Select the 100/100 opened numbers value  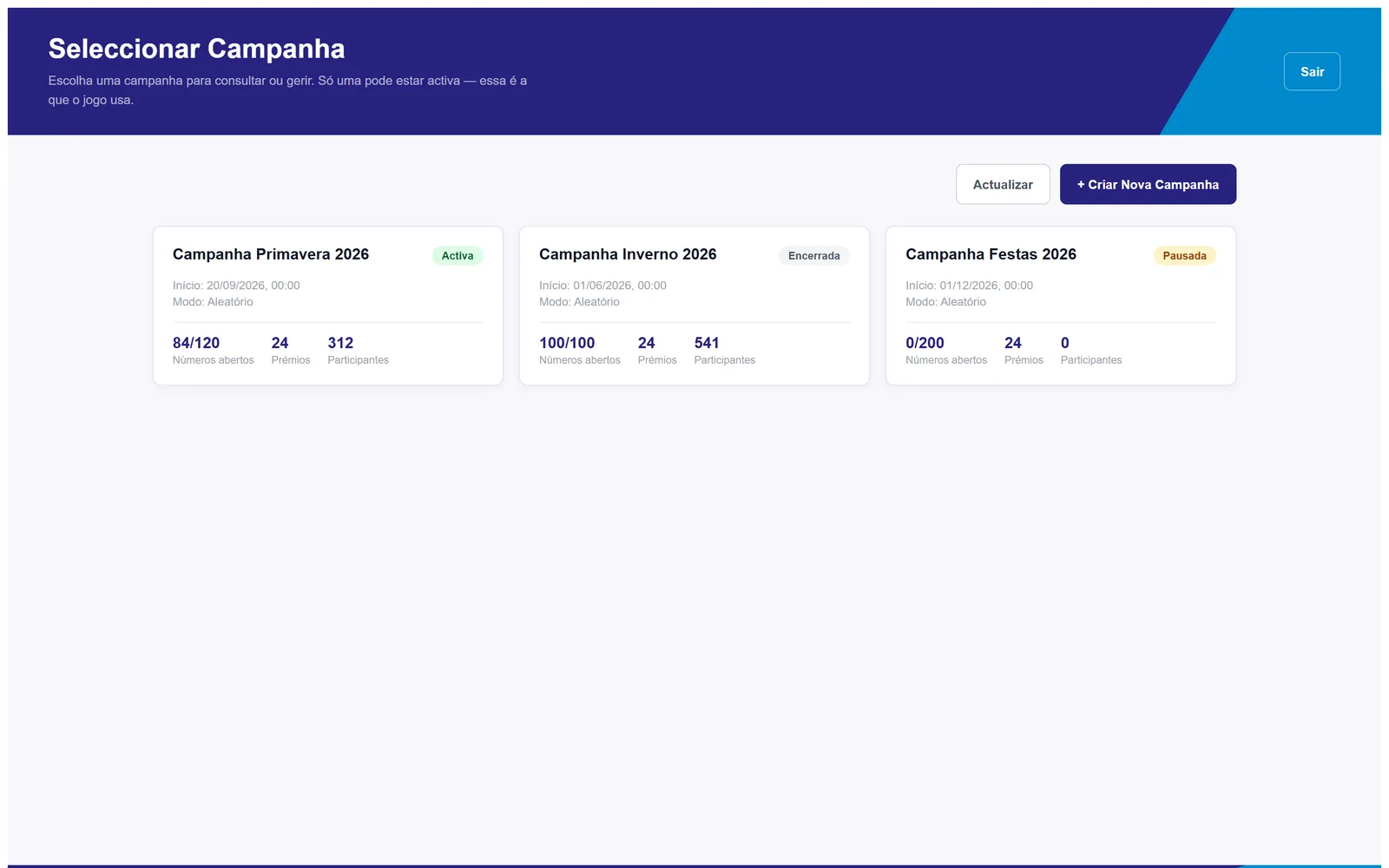567,343
